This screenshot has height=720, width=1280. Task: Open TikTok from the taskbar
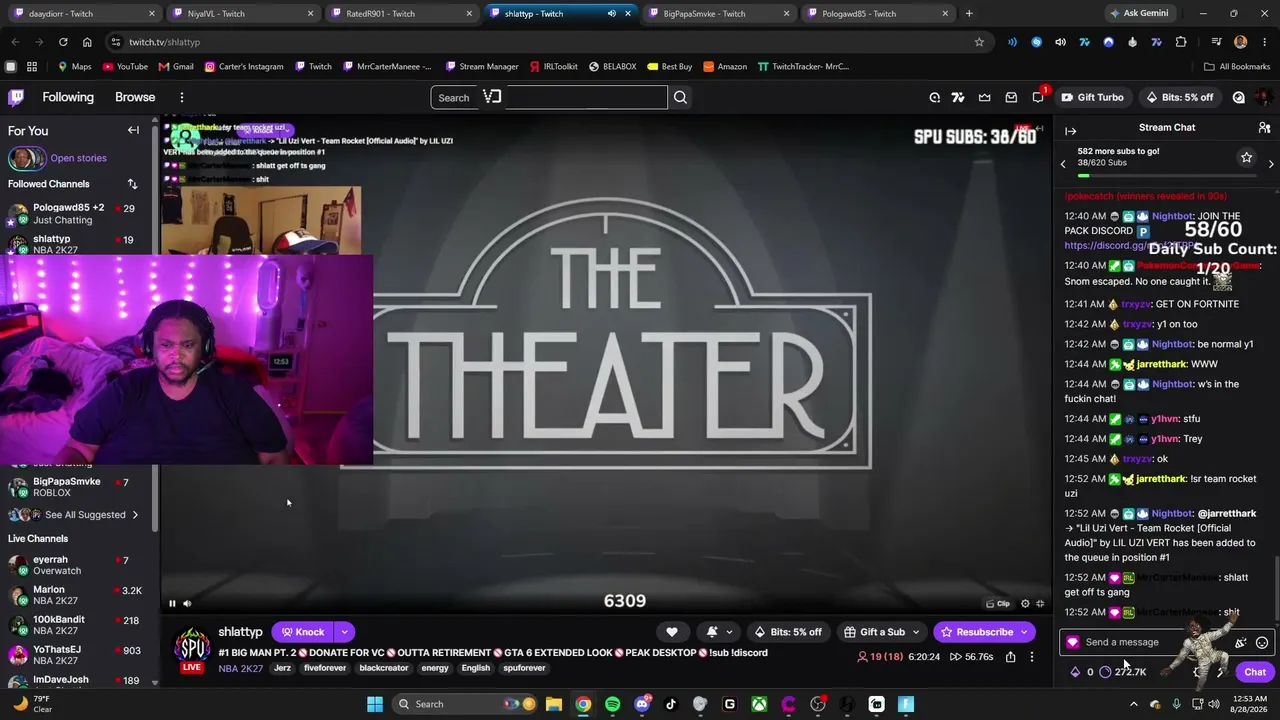click(x=671, y=704)
